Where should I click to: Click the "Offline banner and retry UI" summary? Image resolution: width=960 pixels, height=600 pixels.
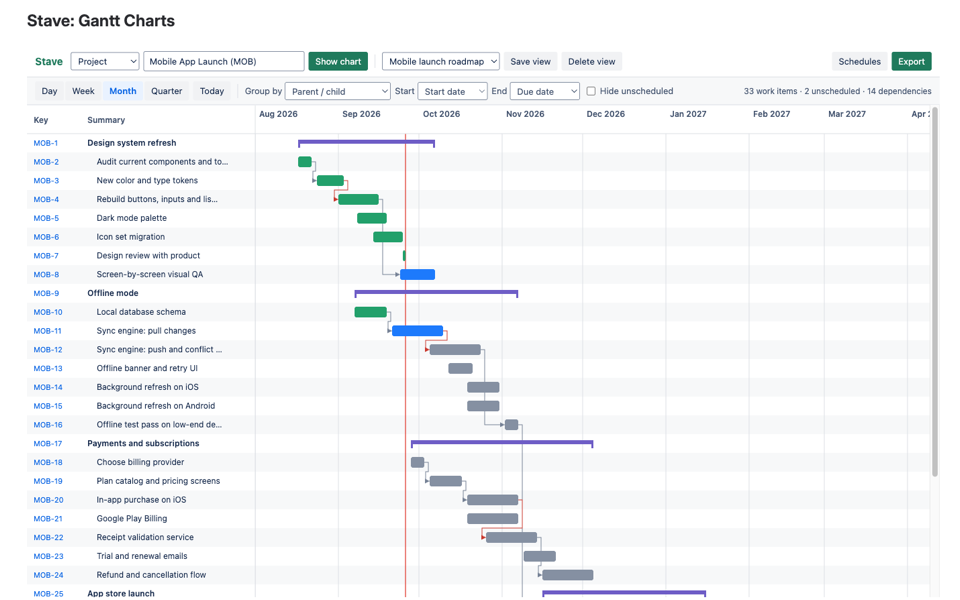tap(147, 369)
